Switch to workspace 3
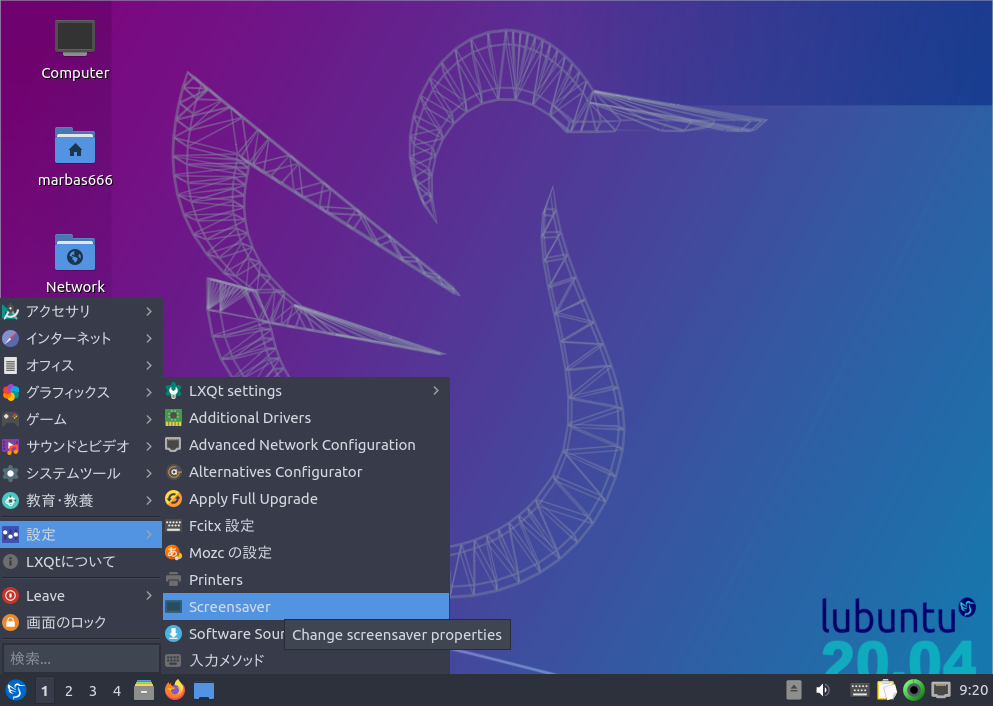This screenshot has height=706, width=993. pos(92,691)
